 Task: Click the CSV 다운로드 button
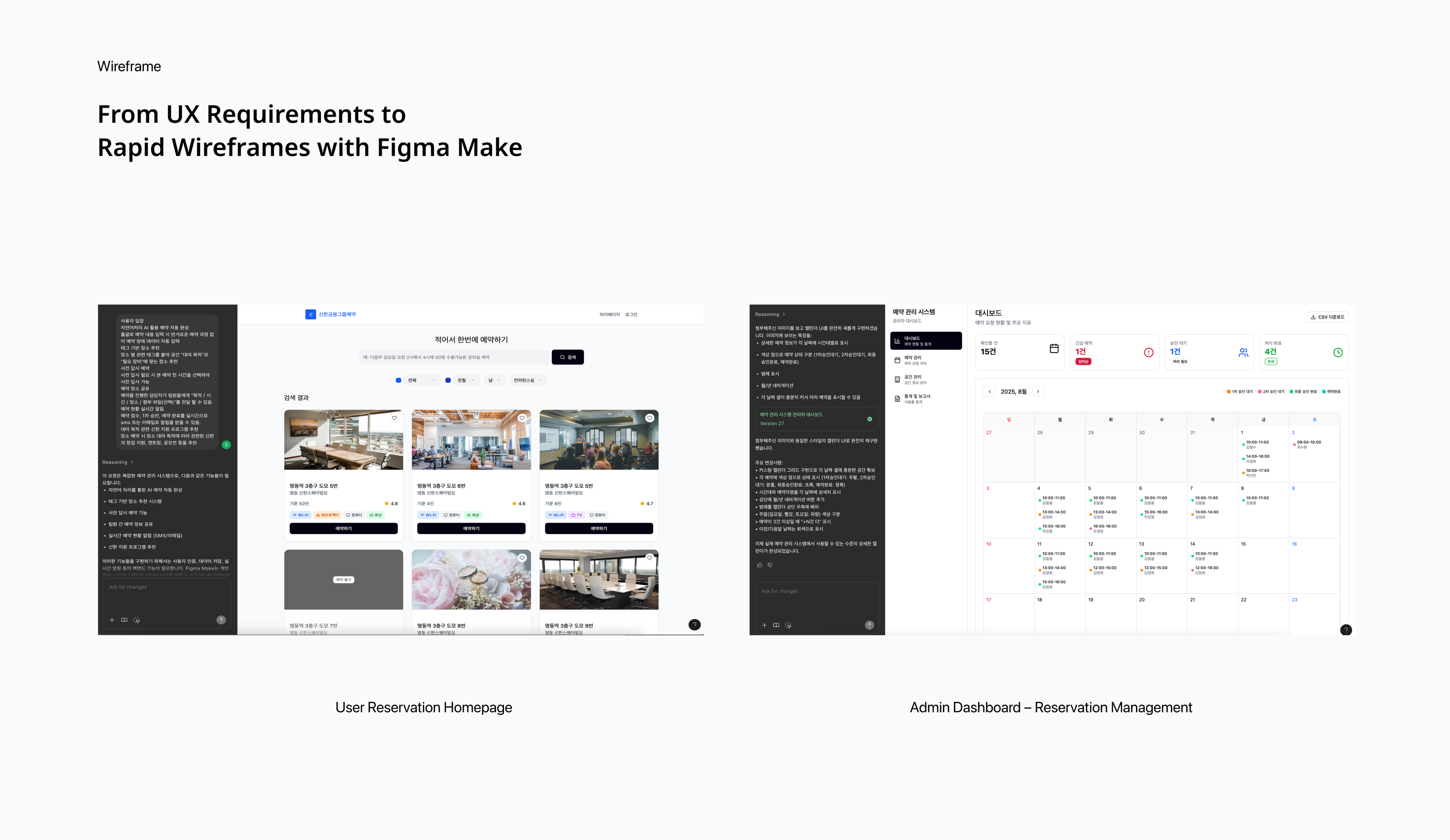click(1328, 317)
